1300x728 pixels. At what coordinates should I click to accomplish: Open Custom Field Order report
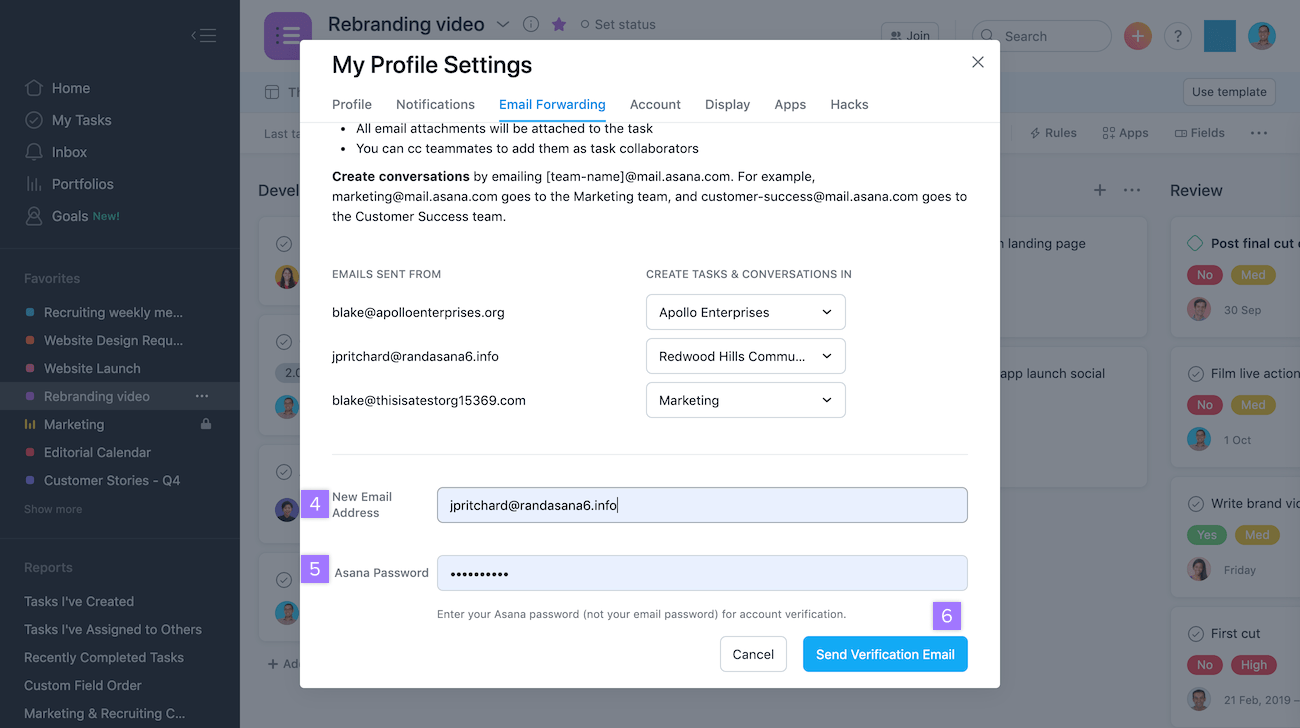pyautogui.click(x=83, y=685)
